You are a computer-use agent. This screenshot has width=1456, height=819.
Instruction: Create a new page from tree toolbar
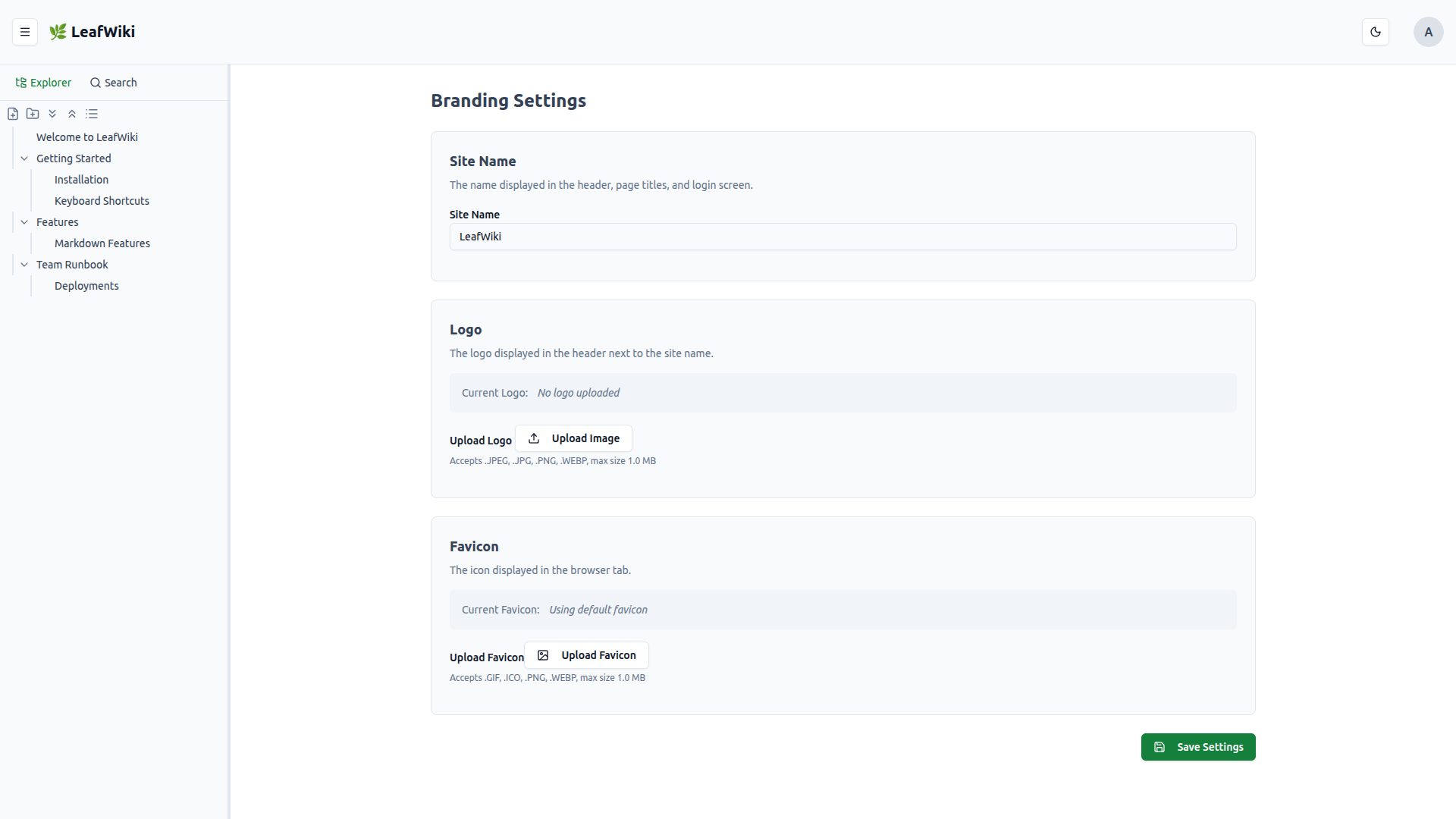pos(13,114)
